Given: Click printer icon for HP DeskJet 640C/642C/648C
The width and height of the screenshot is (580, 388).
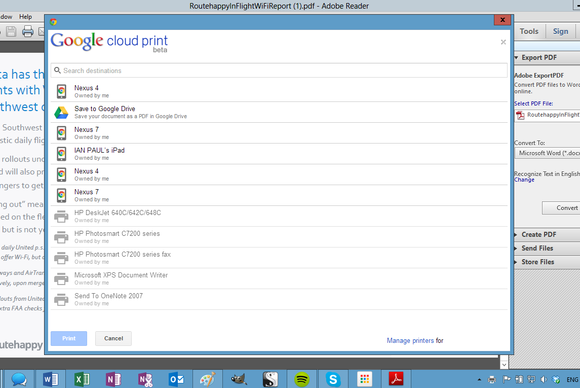Looking at the screenshot, I should tap(61, 216).
